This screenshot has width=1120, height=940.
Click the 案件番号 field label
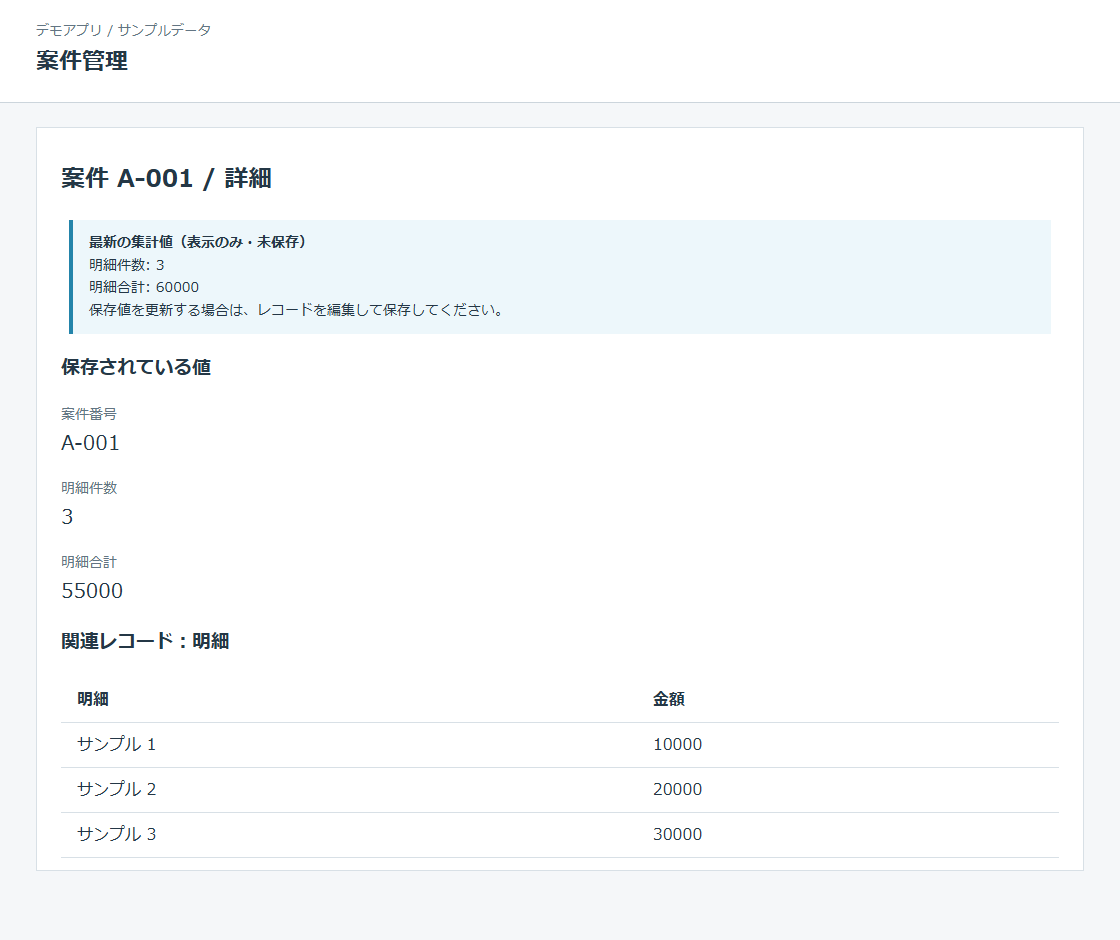click(89, 414)
